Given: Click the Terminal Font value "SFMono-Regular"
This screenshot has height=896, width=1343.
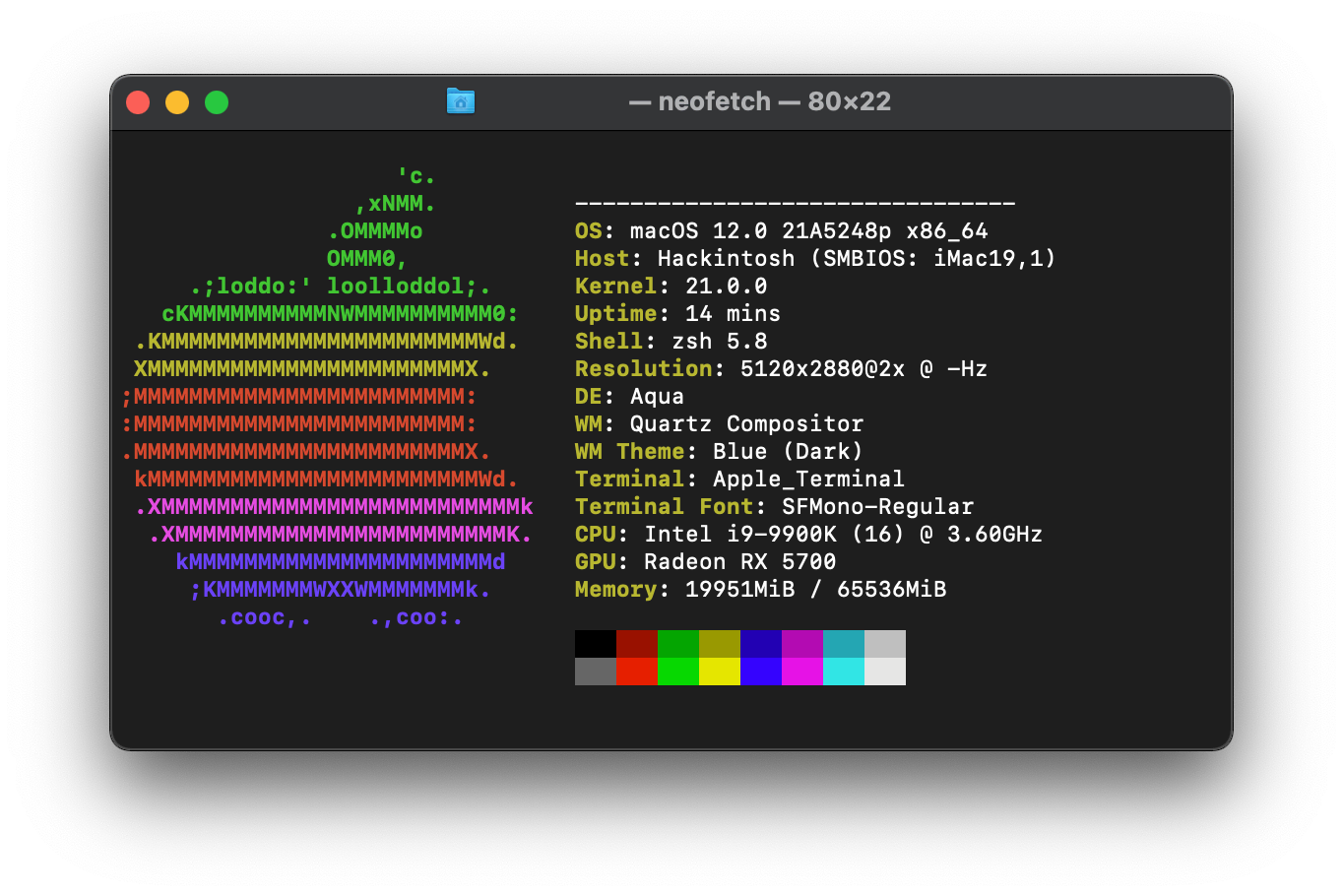Looking at the screenshot, I should tap(877, 507).
